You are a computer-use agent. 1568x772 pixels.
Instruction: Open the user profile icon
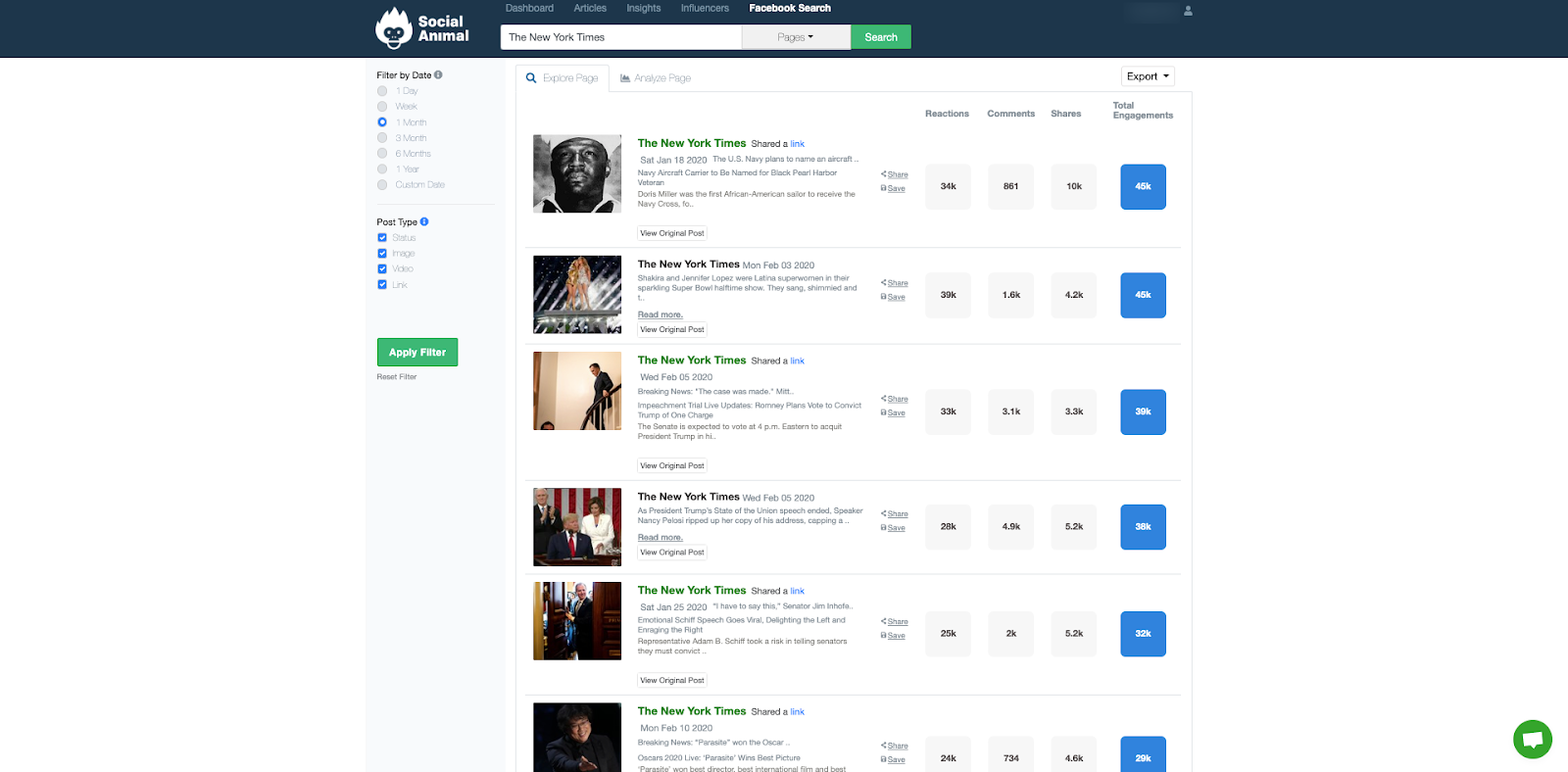[1188, 11]
